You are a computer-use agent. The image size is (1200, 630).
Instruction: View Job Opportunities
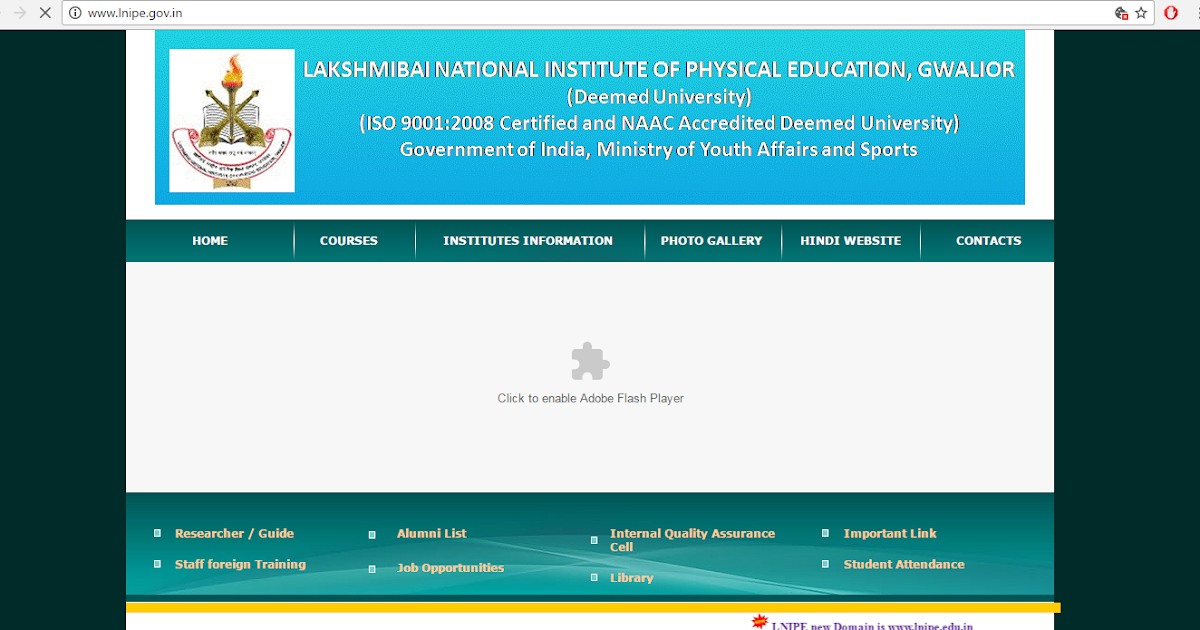click(x=450, y=567)
